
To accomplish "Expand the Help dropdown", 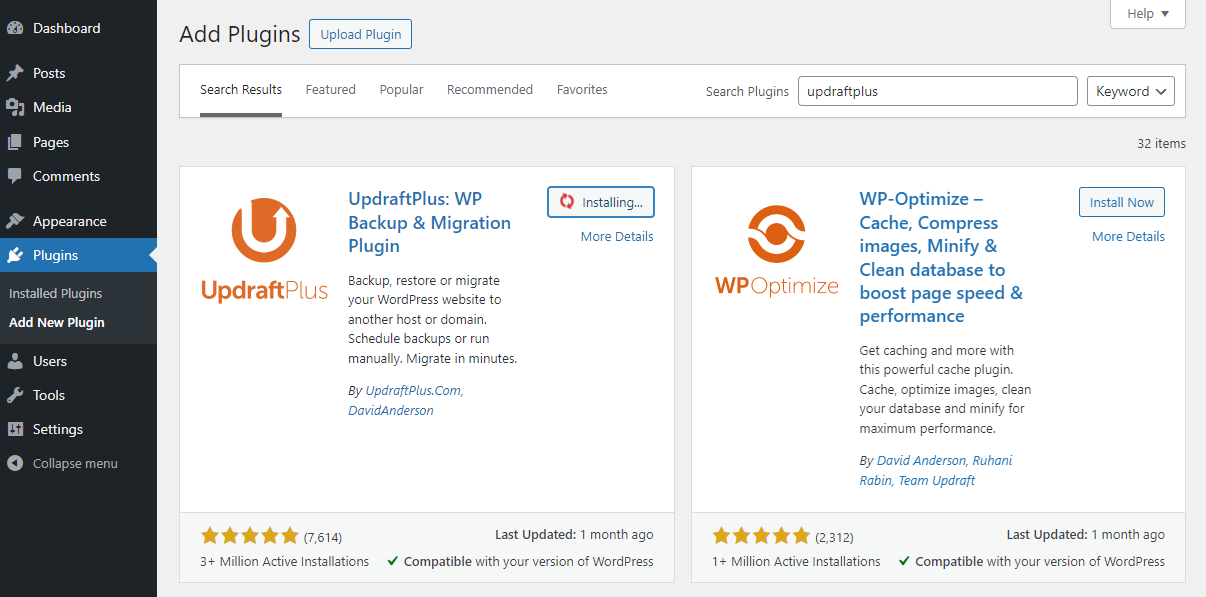I will click(x=1147, y=13).
